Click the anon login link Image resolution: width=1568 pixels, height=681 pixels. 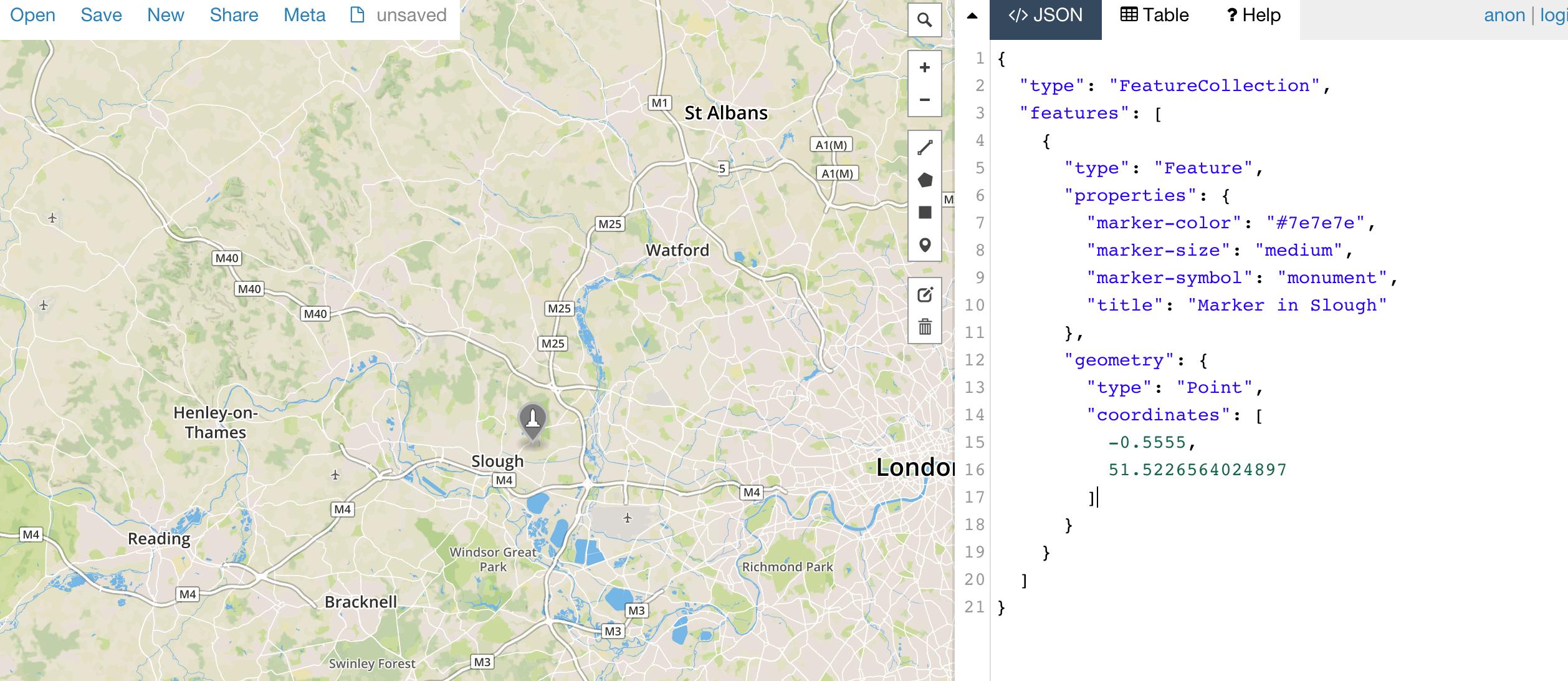click(1505, 14)
